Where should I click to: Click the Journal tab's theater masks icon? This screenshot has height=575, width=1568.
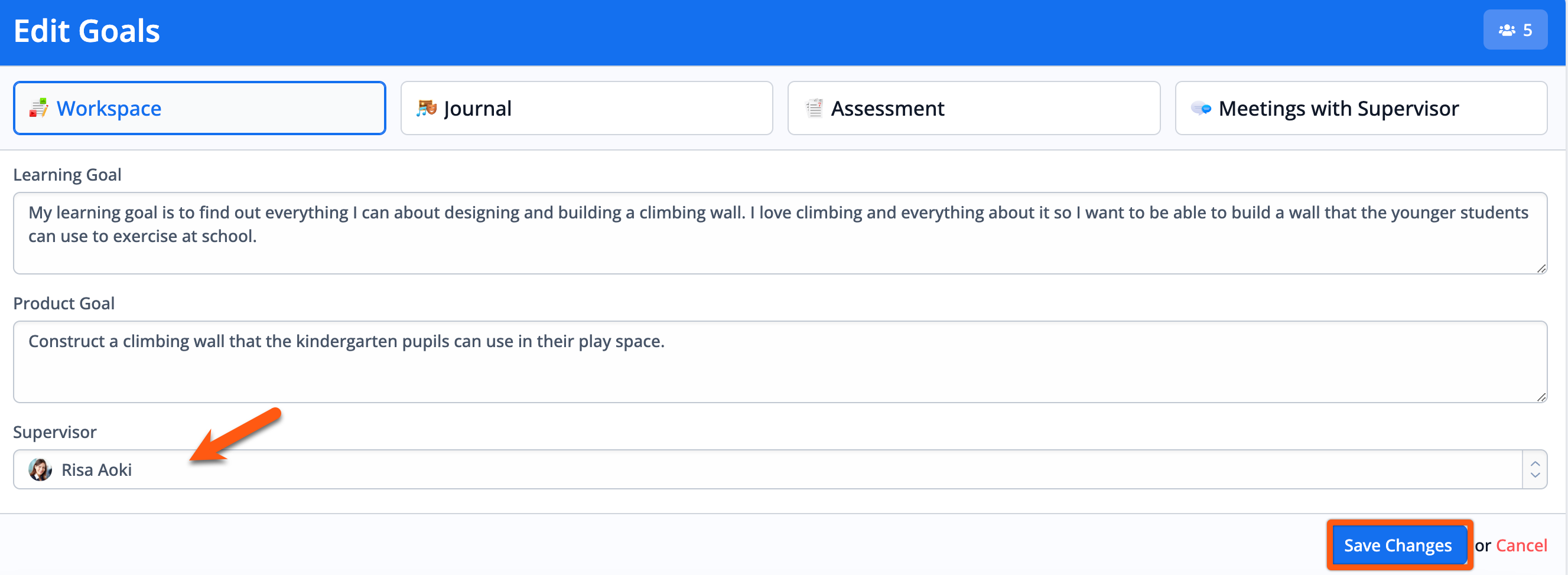pyautogui.click(x=426, y=108)
